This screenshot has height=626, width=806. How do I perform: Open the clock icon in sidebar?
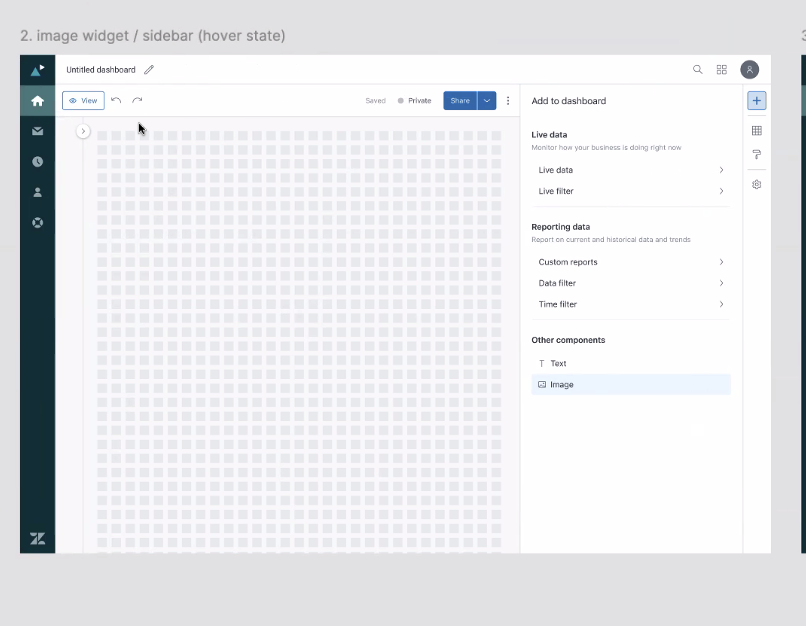(x=38, y=161)
